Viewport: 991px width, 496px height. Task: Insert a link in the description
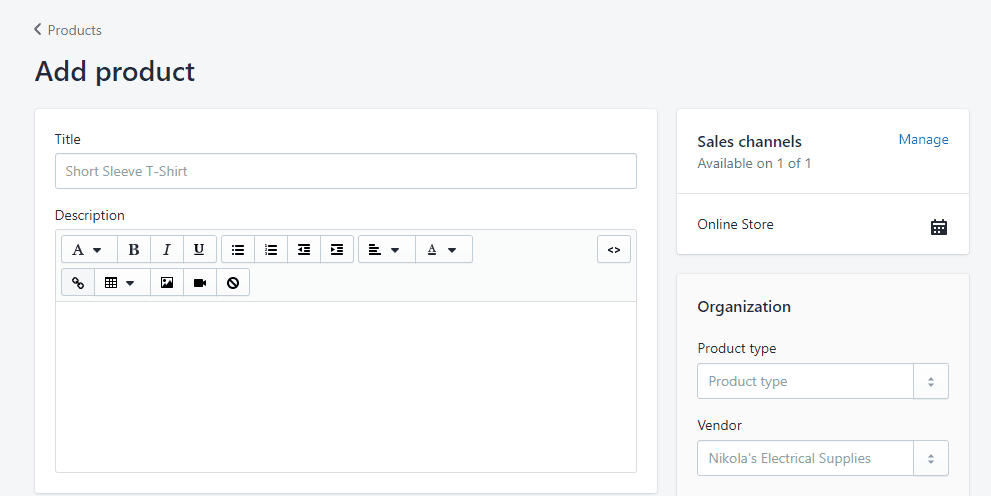78,282
